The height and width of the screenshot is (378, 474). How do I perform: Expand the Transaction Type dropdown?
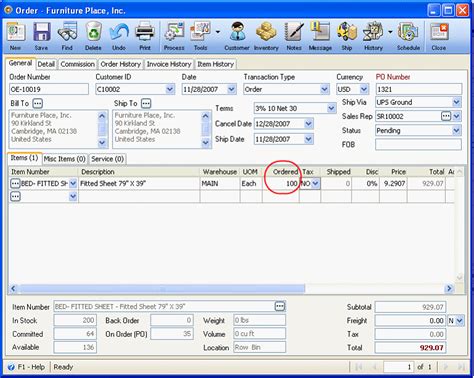[x=324, y=89]
